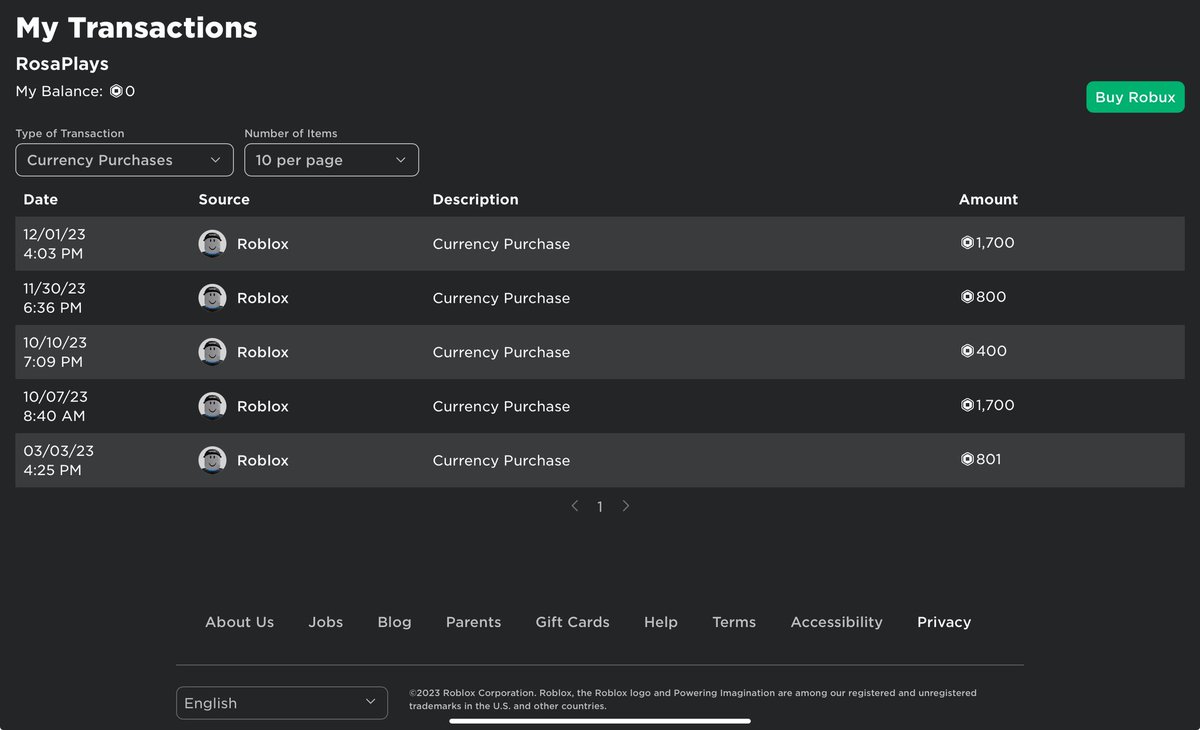The image size is (1200, 730).
Task: Click Currency Purchase description in 03/03/23 row
Action: coord(501,460)
